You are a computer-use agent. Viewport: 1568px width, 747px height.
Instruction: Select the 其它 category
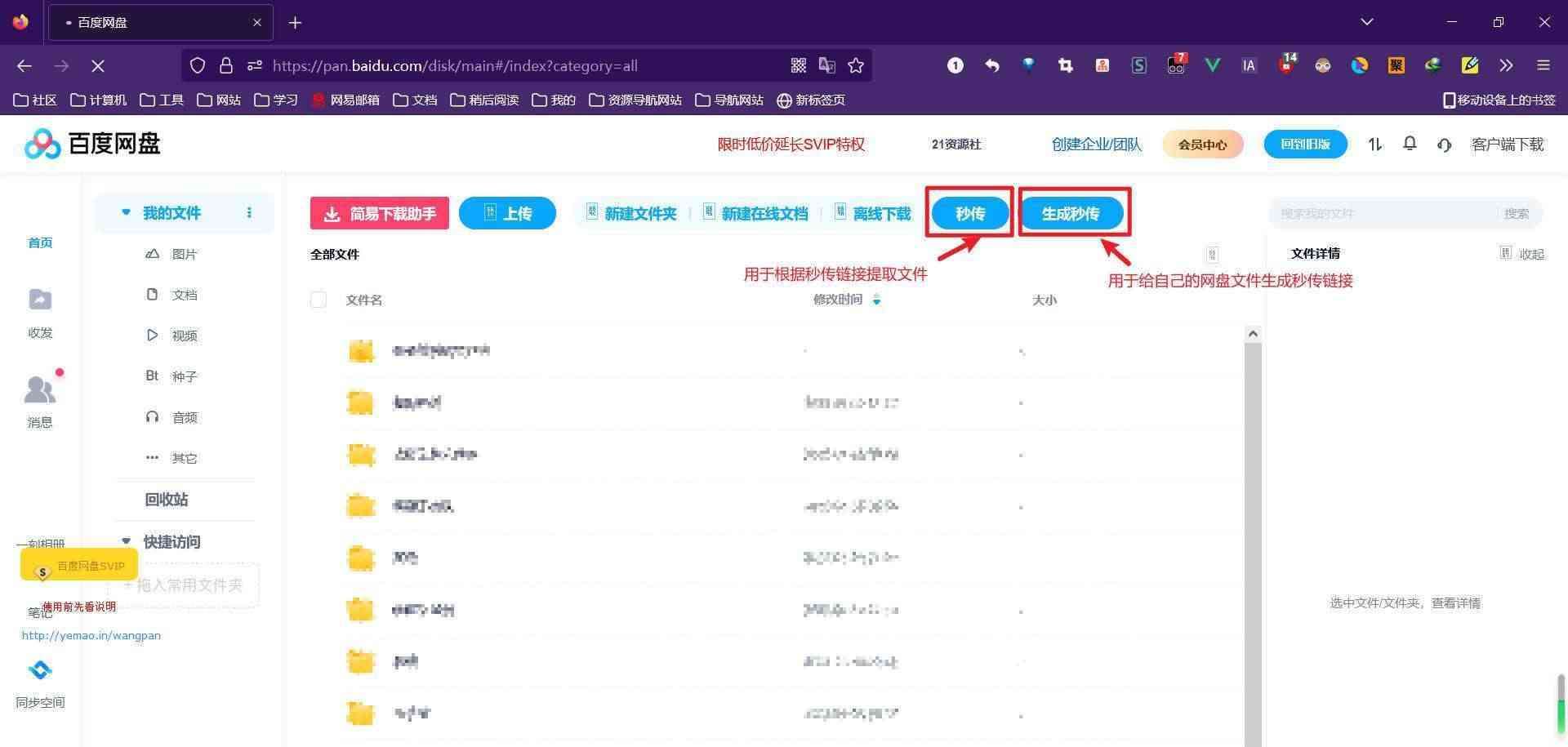point(184,458)
